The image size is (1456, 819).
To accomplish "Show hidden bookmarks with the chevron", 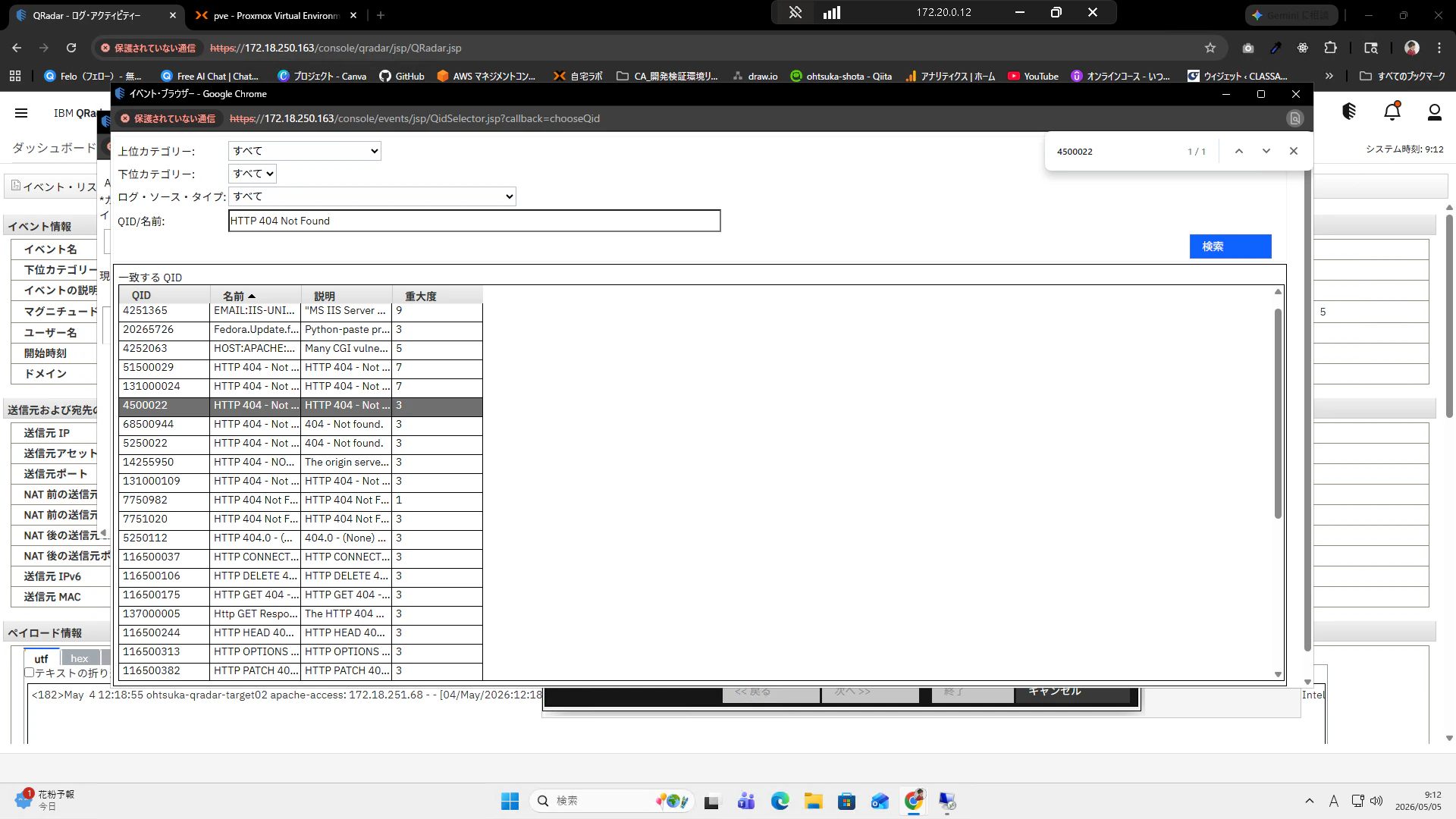I will click(1329, 76).
